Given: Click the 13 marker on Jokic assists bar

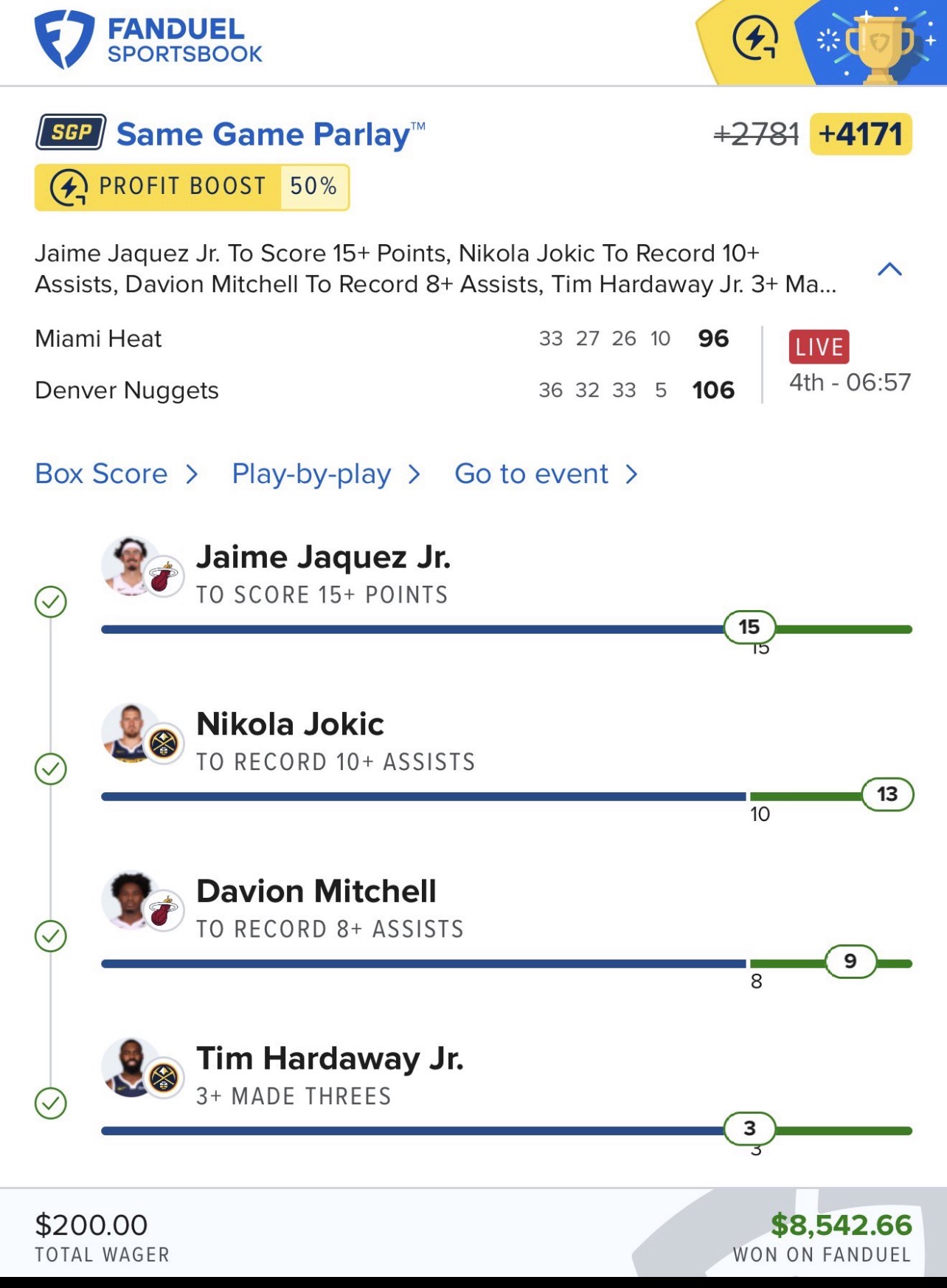Looking at the screenshot, I should click(x=887, y=794).
